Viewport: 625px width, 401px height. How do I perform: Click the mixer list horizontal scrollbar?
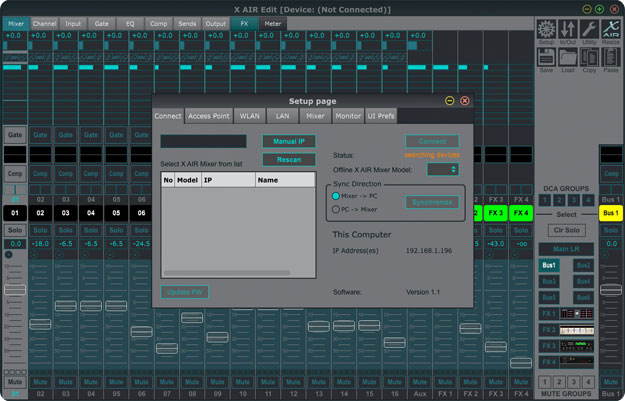tap(227, 273)
